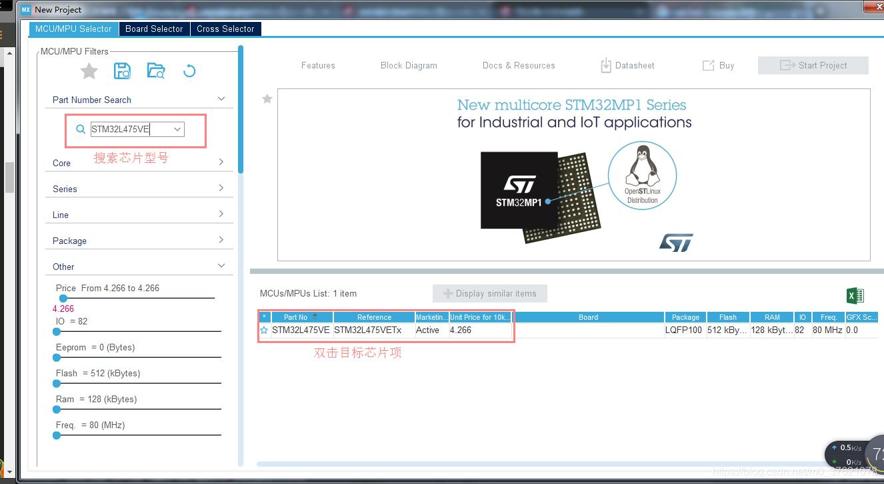Sort by the Marketing status column header
The image size is (884, 484).
(431, 317)
